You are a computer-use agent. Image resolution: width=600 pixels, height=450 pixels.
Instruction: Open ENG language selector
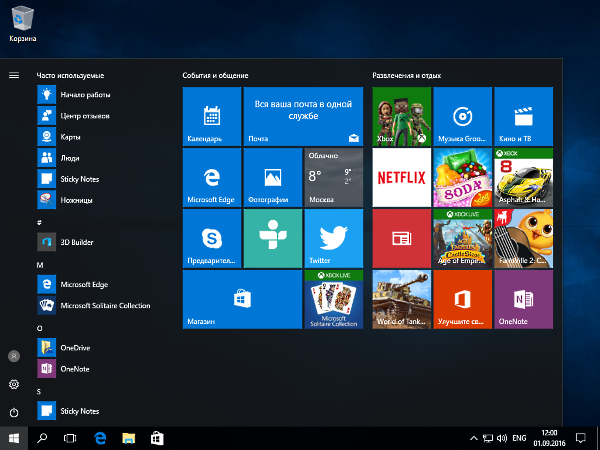point(519,438)
